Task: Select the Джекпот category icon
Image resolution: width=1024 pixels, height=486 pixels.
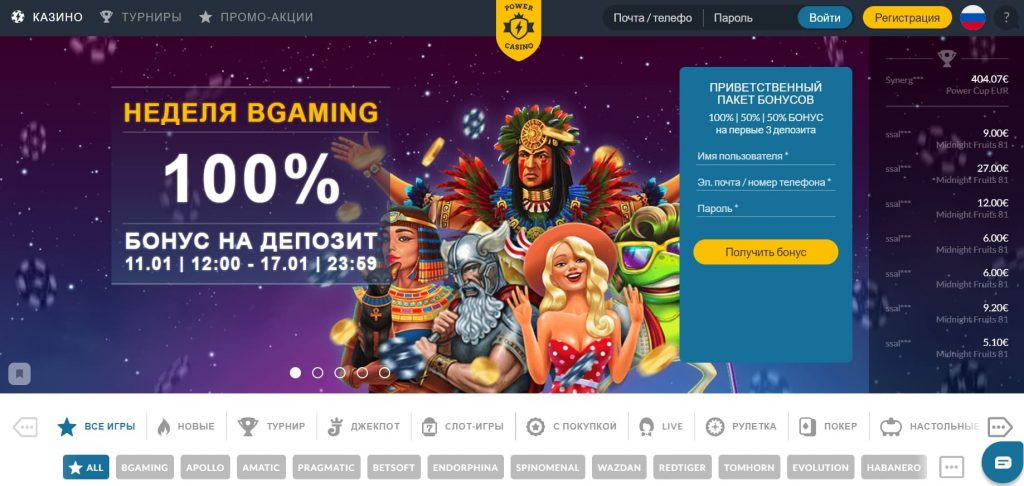Action: tap(334, 427)
